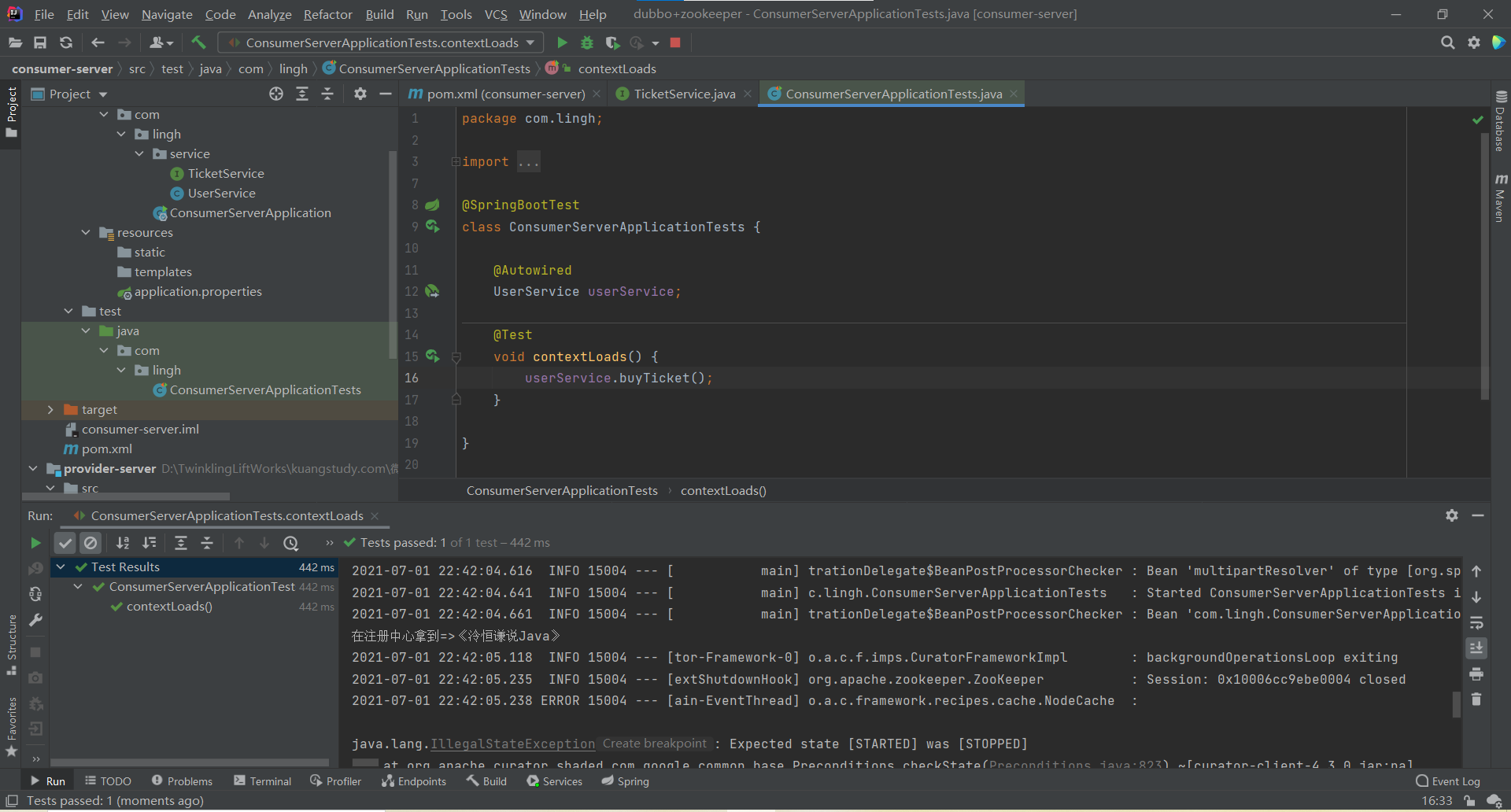Open the Event Log
1511x812 pixels.
[1448, 781]
